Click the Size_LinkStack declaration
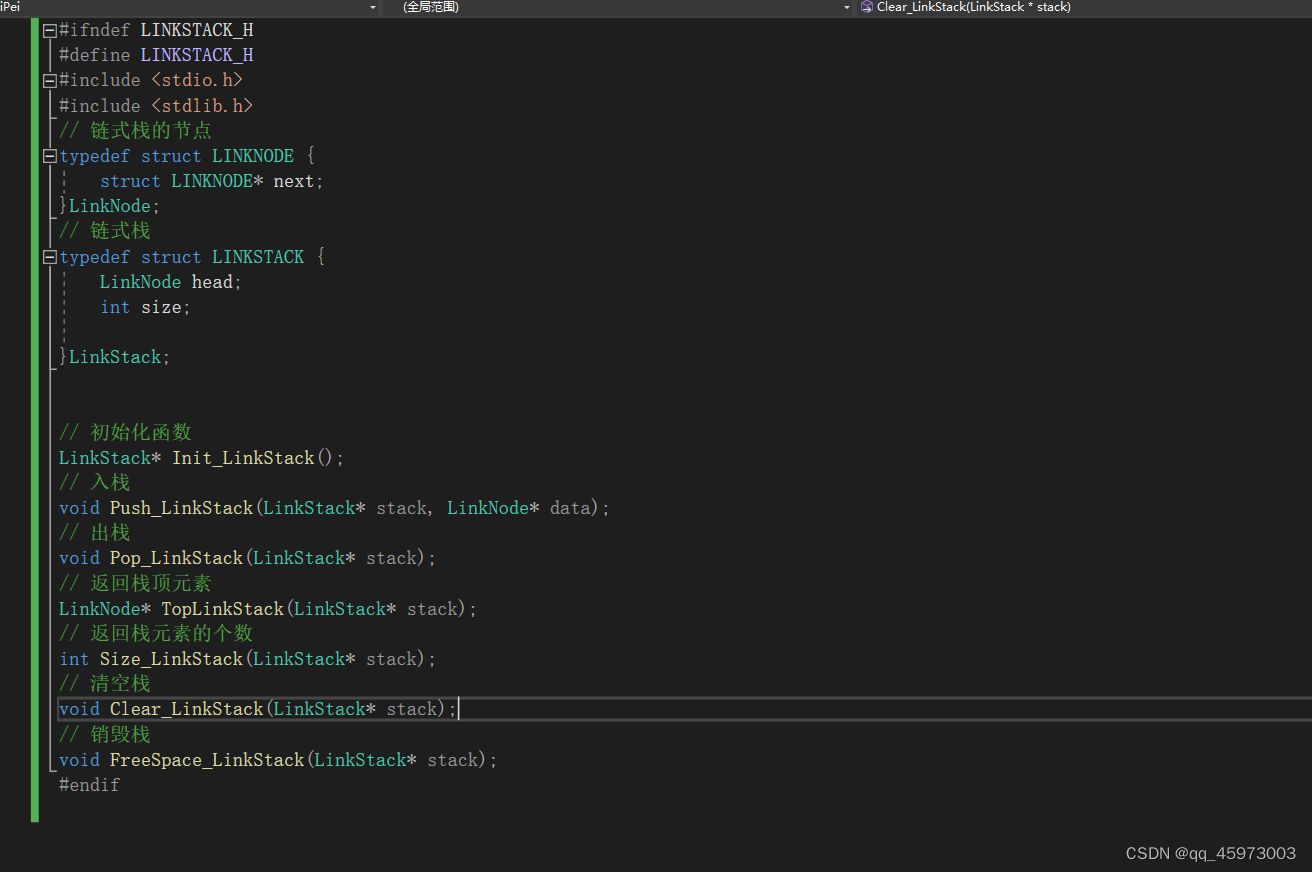Image resolution: width=1312 pixels, height=872 pixels. 248,659
